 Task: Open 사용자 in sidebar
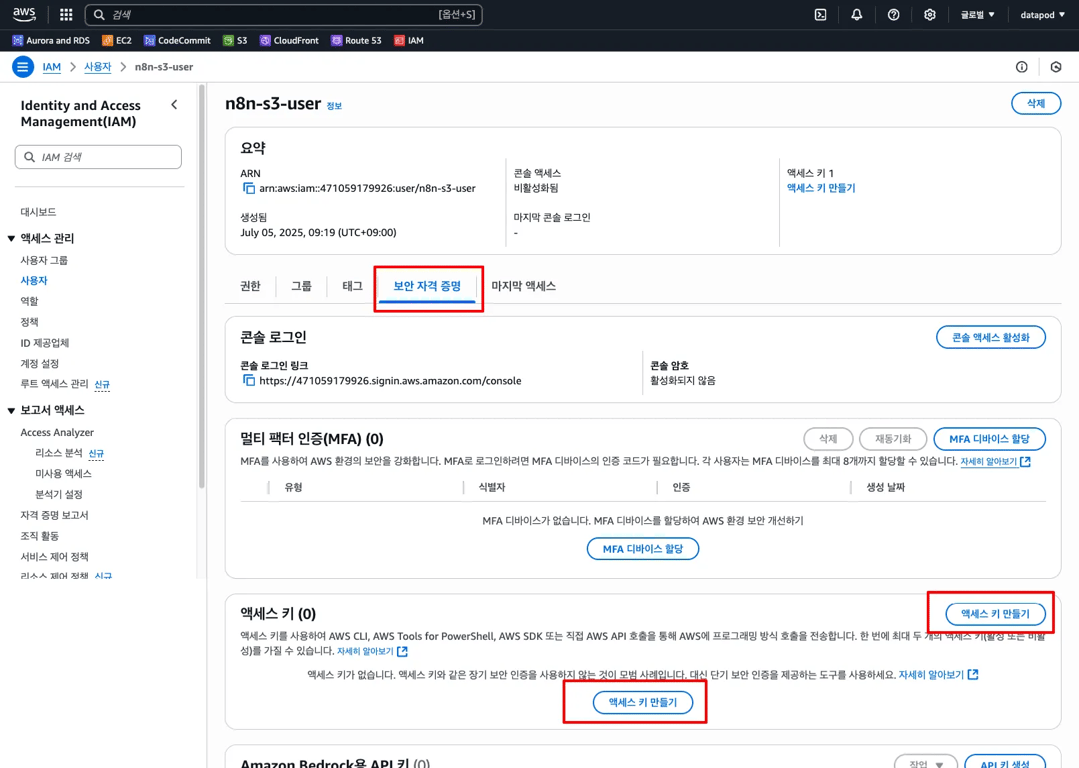coord(34,281)
